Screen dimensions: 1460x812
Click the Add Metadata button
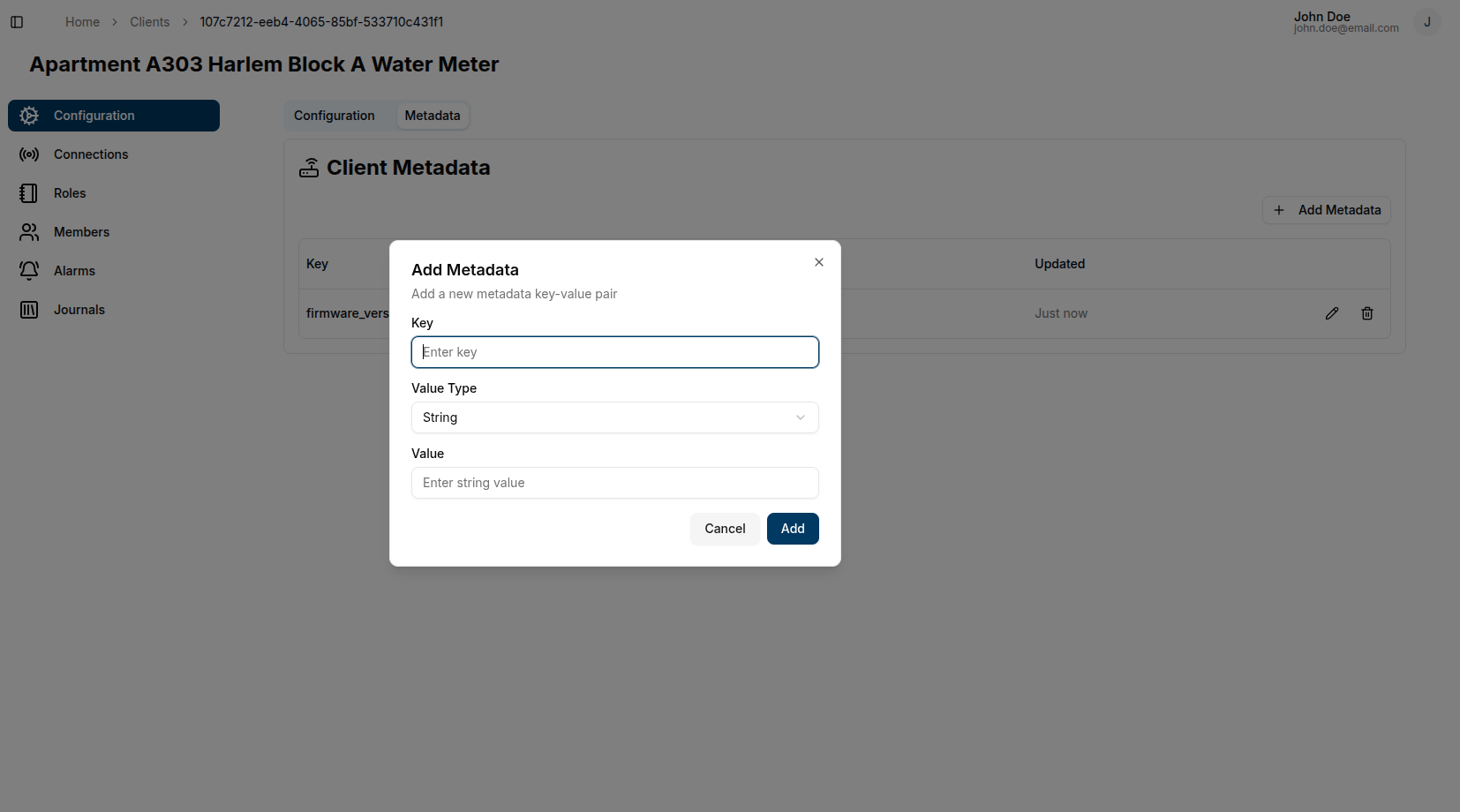1326,210
